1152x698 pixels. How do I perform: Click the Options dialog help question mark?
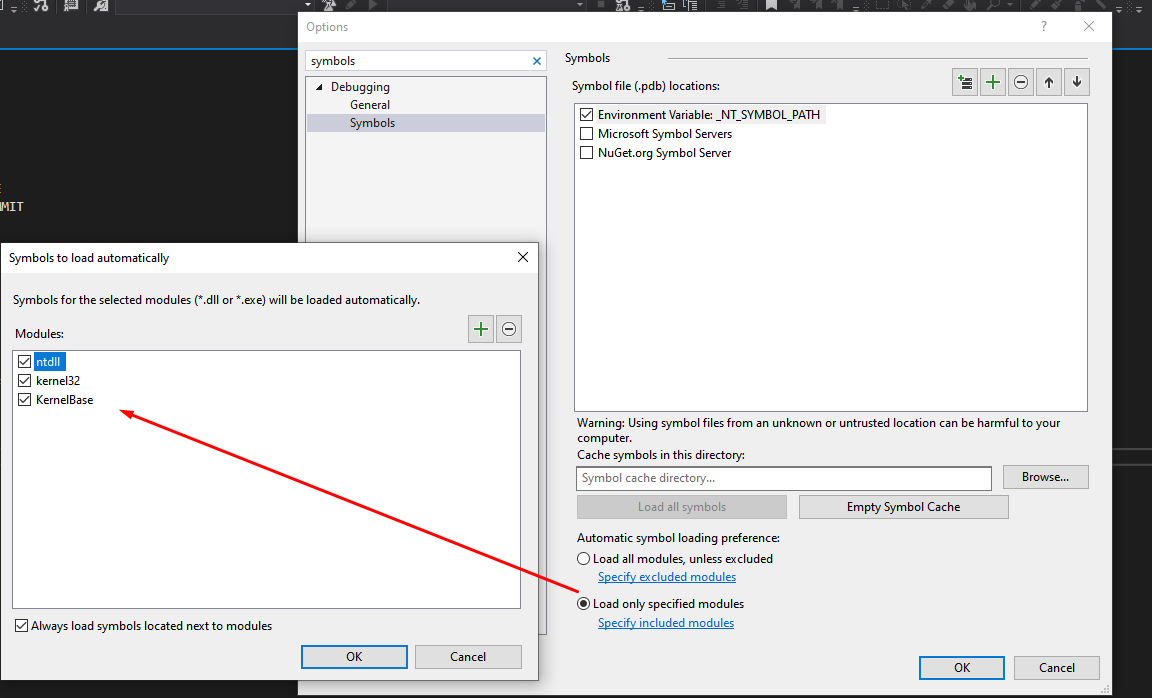[x=1044, y=27]
